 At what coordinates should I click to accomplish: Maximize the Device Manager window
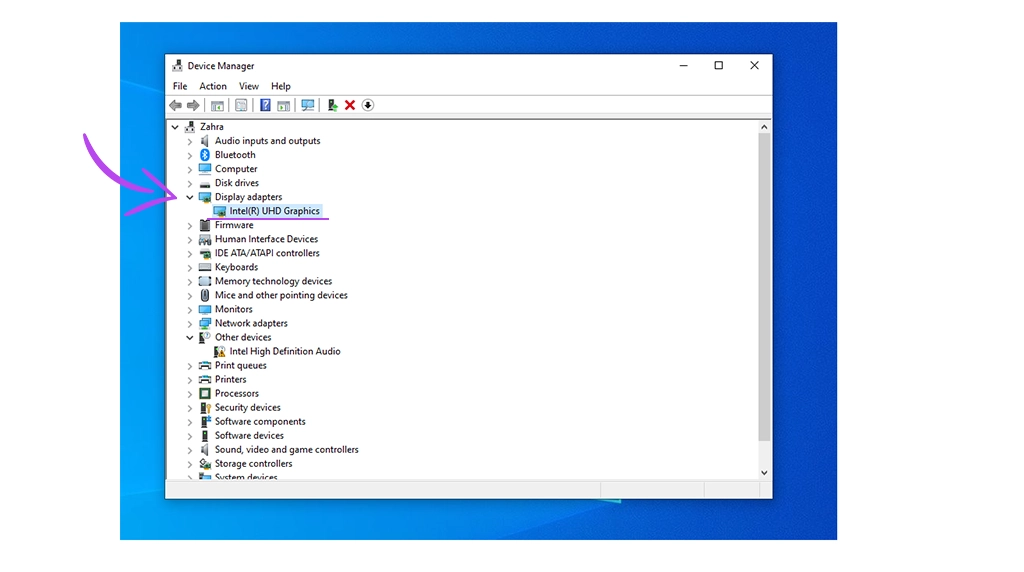718,66
